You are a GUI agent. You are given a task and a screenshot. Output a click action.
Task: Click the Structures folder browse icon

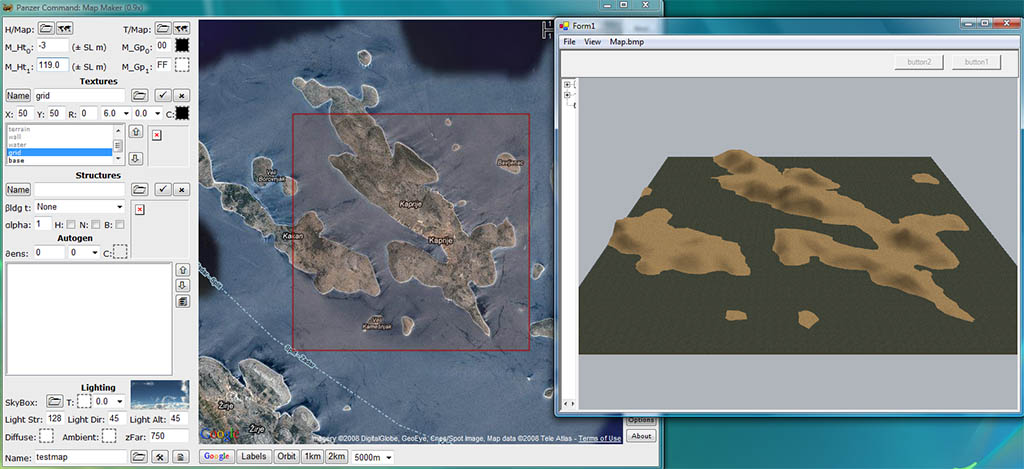[140, 189]
